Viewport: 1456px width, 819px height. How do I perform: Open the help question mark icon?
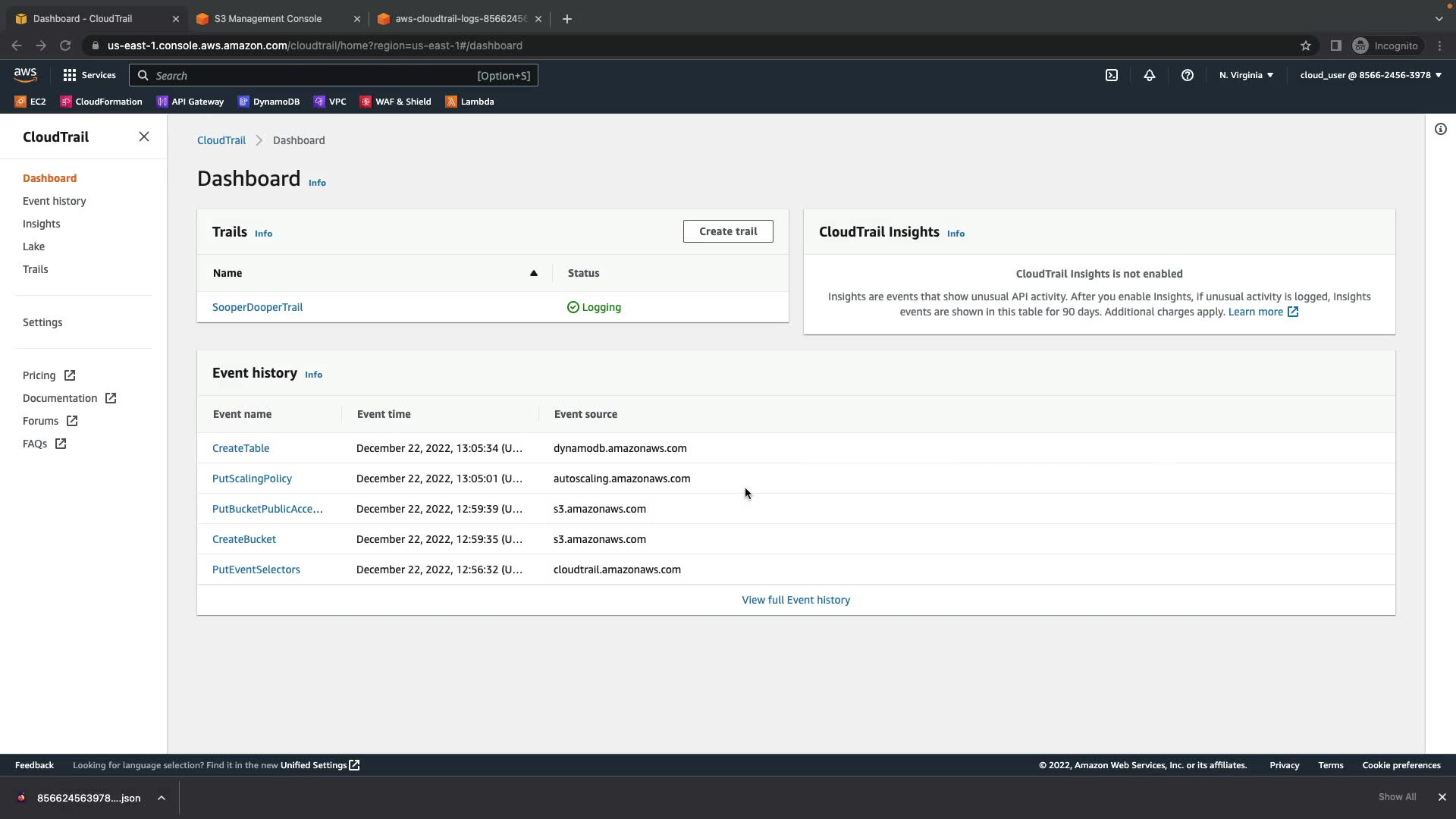tap(1187, 75)
